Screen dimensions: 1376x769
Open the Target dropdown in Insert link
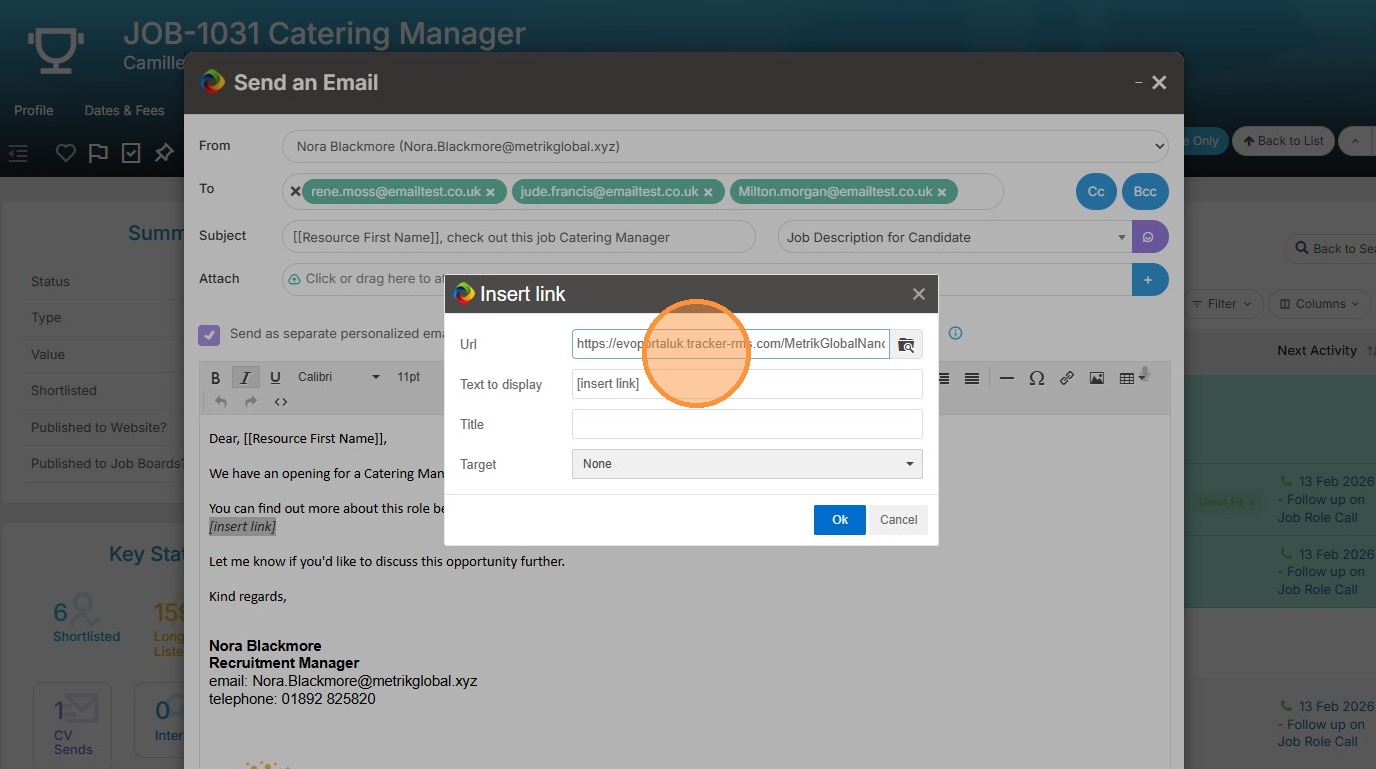(x=747, y=464)
